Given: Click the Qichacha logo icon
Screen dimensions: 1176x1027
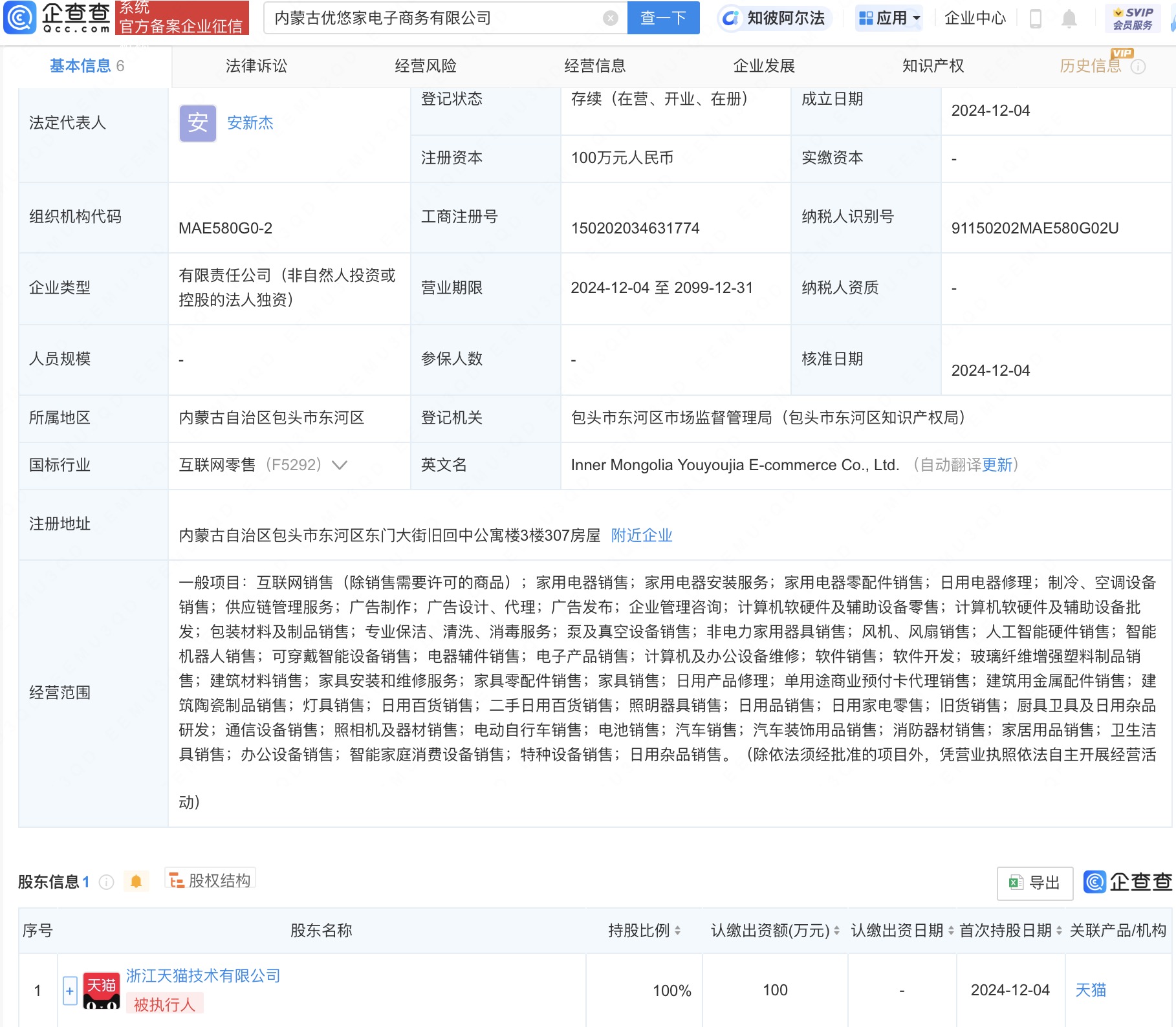Looking at the screenshot, I should pyautogui.click(x=19, y=17).
